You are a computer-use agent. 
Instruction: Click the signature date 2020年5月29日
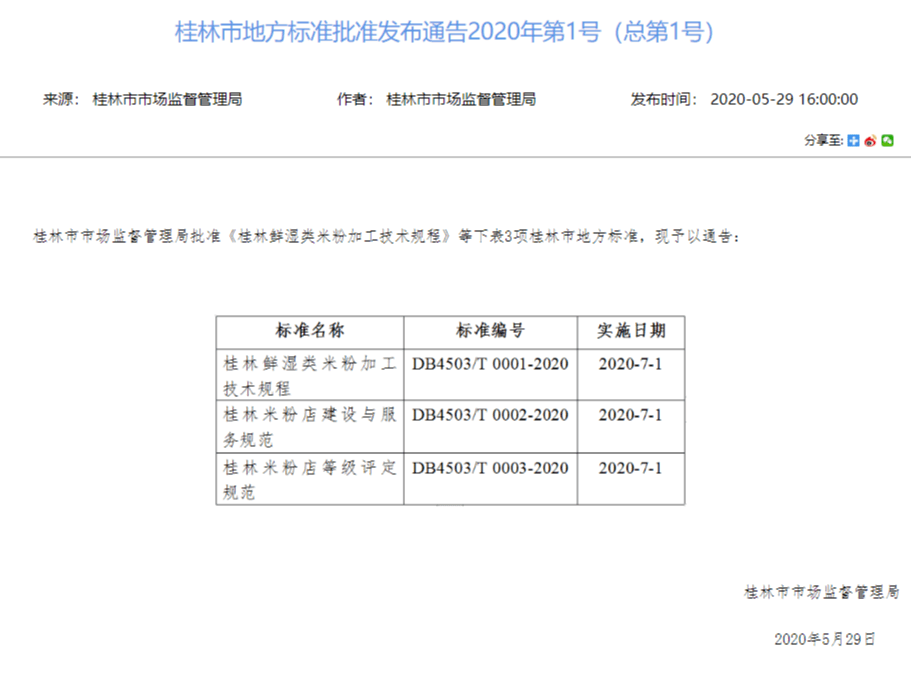(x=825, y=638)
